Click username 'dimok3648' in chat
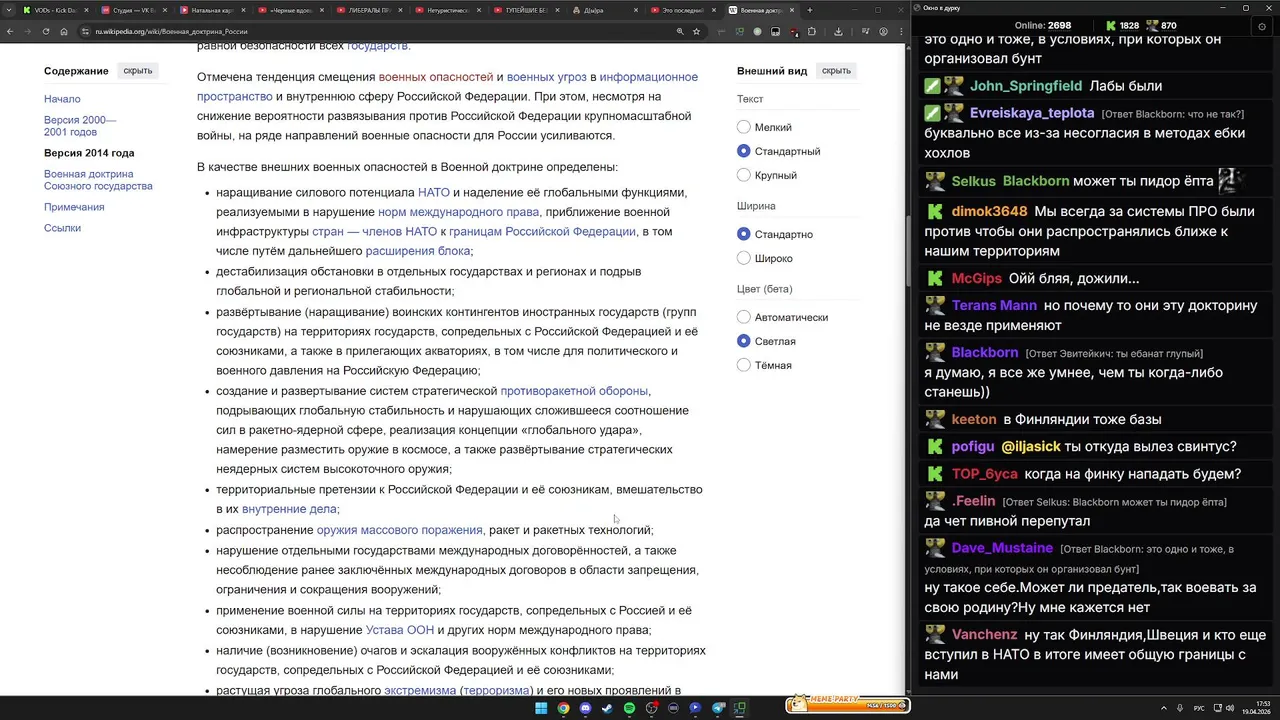The image size is (1280, 720). pos(989,211)
